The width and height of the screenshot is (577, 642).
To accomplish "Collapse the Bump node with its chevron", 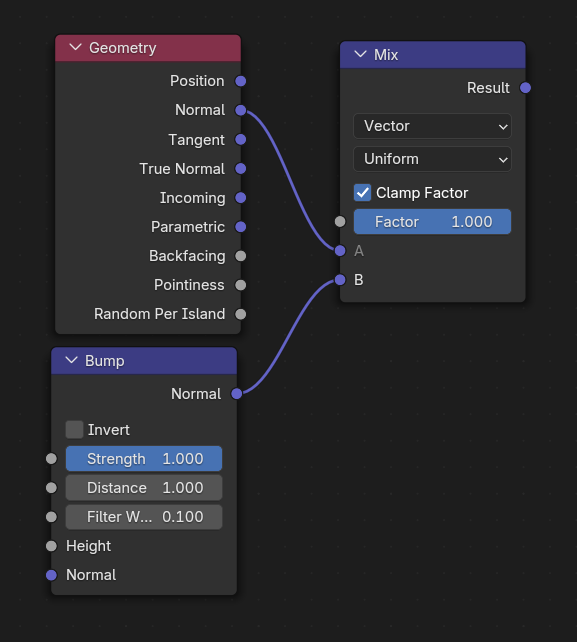I will pyautogui.click(x=71, y=360).
